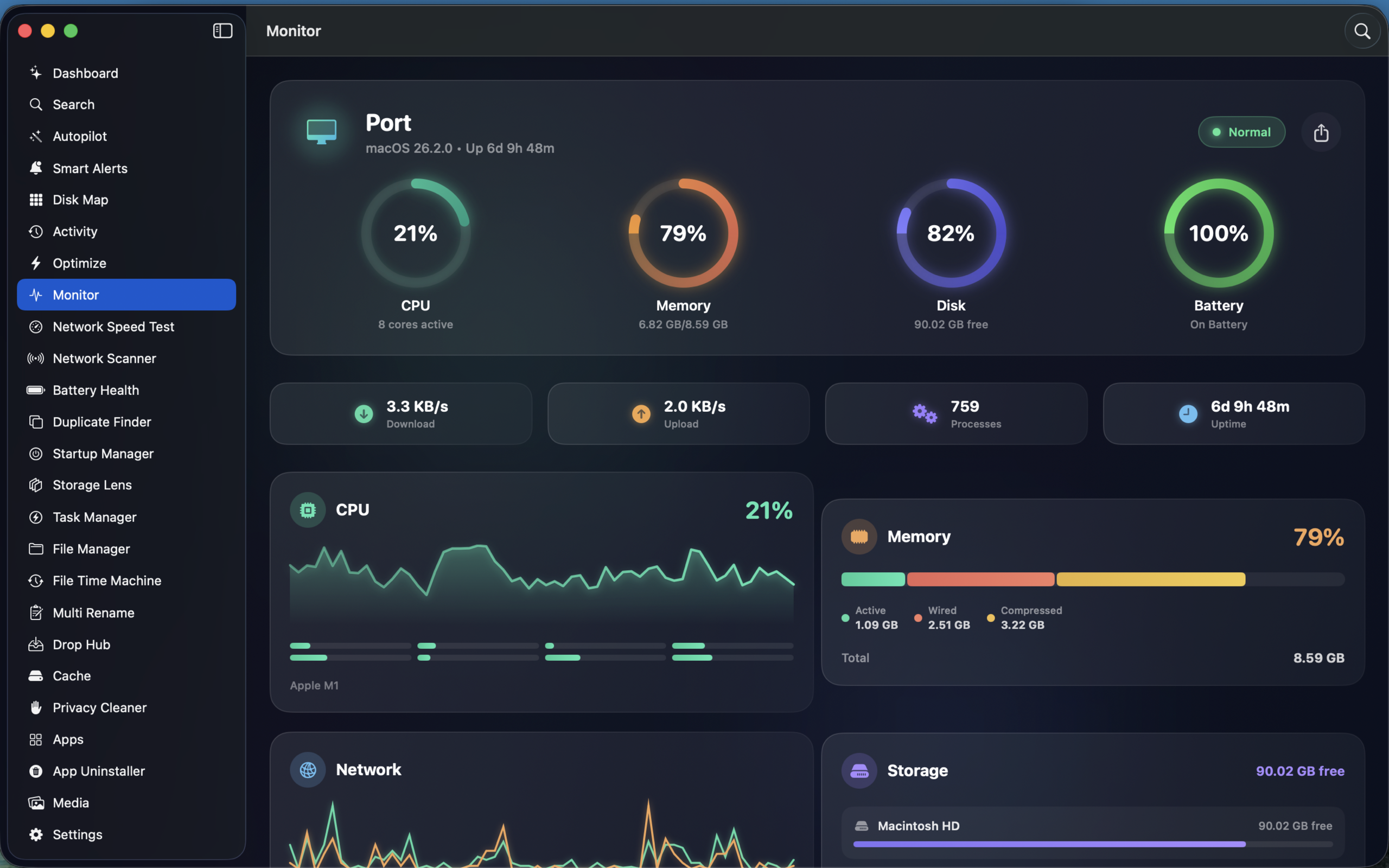Click the orange upload arrow icon
The height and width of the screenshot is (868, 1389).
click(x=641, y=413)
